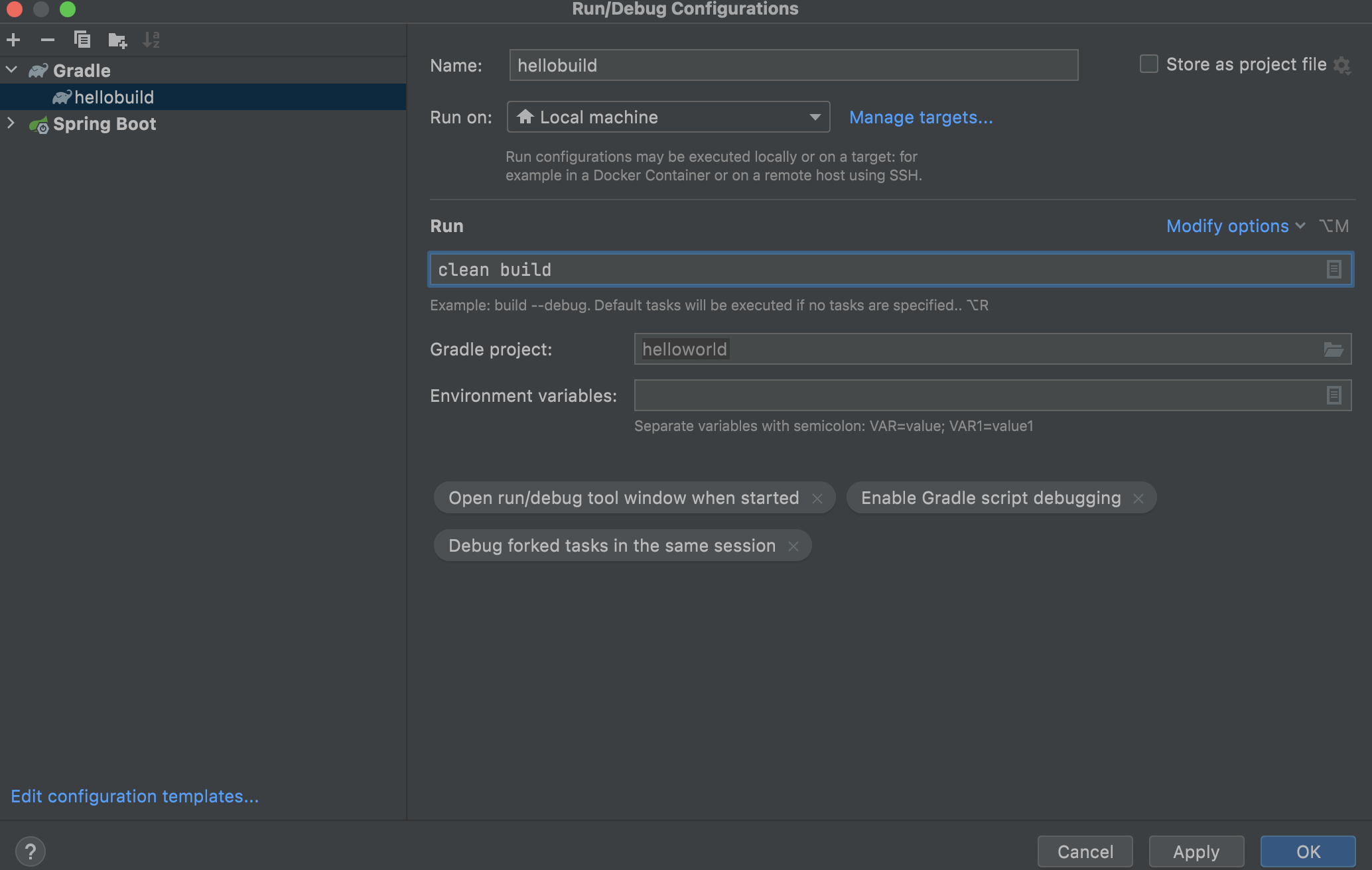Remove Debug forked tasks in same session tag
Viewport: 1372px width, 870px height.
pos(793,546)
